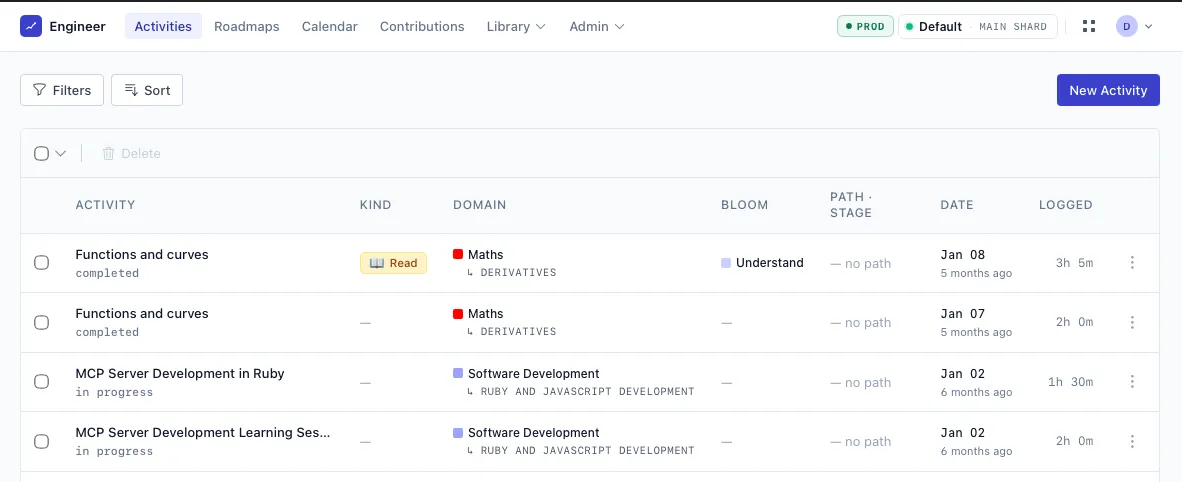The height and width of the screenshot is (482, 1182).
Task: Click the purple swatch in Ruby row
Action: [x=458, y=373]
